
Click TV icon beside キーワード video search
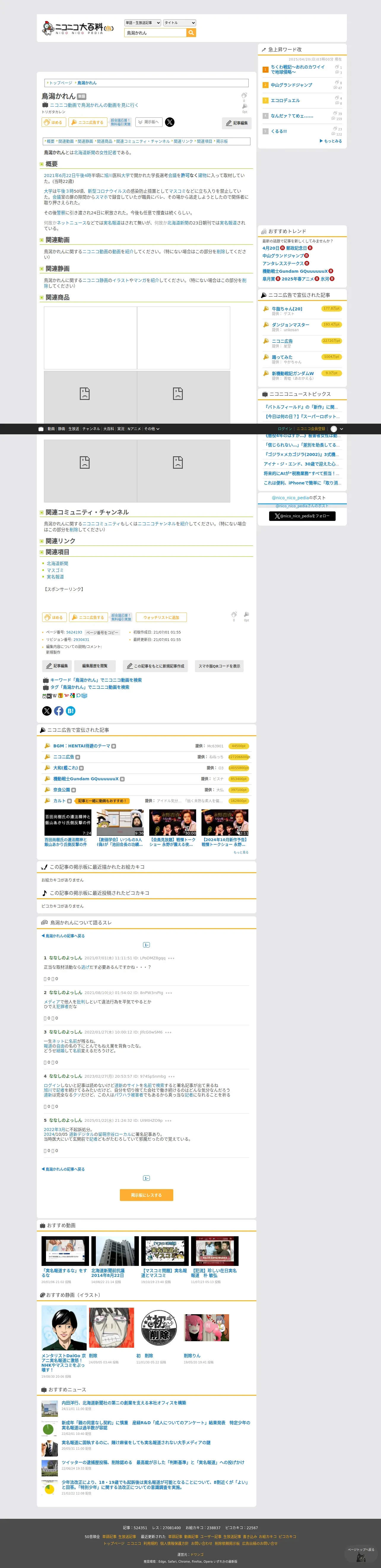[x=45, y=680]
